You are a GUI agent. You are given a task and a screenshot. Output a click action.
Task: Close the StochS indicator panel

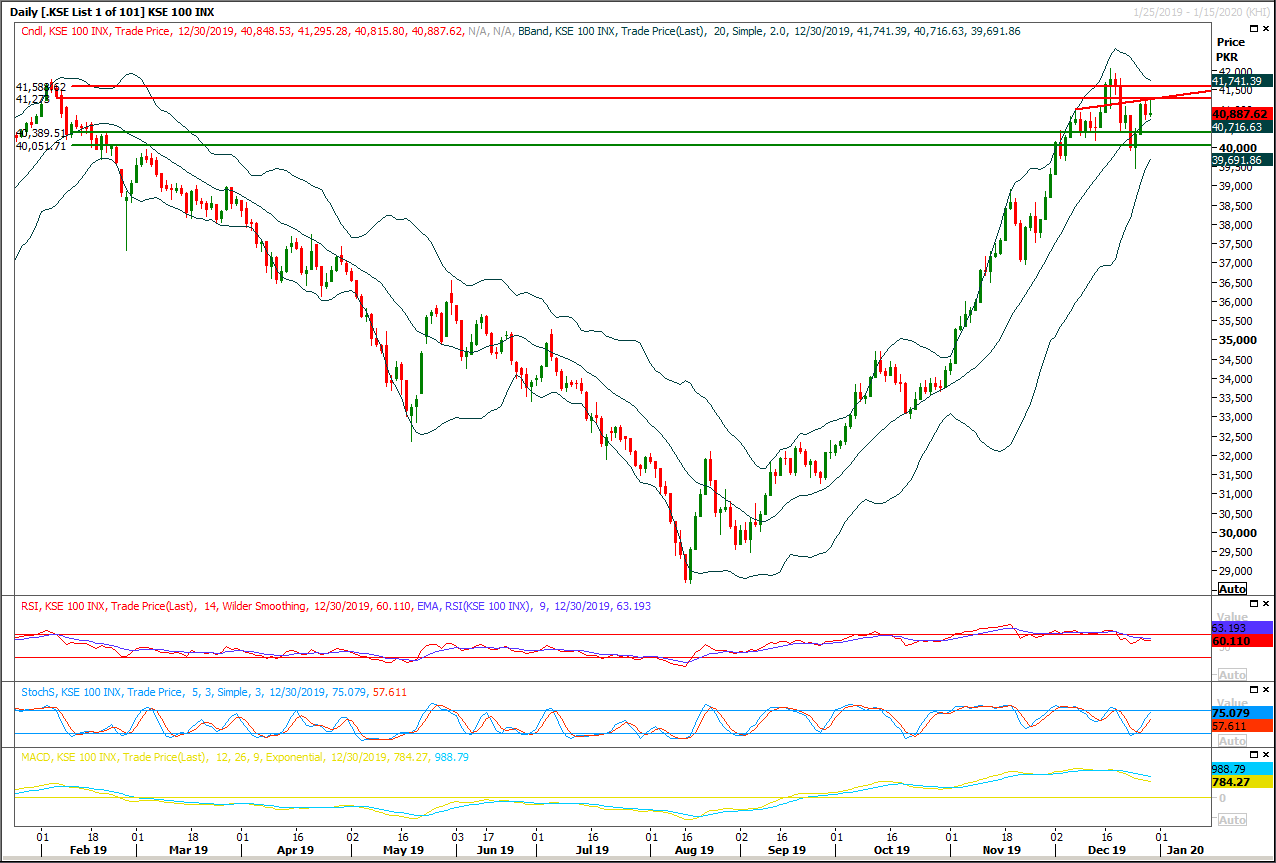1266,688
